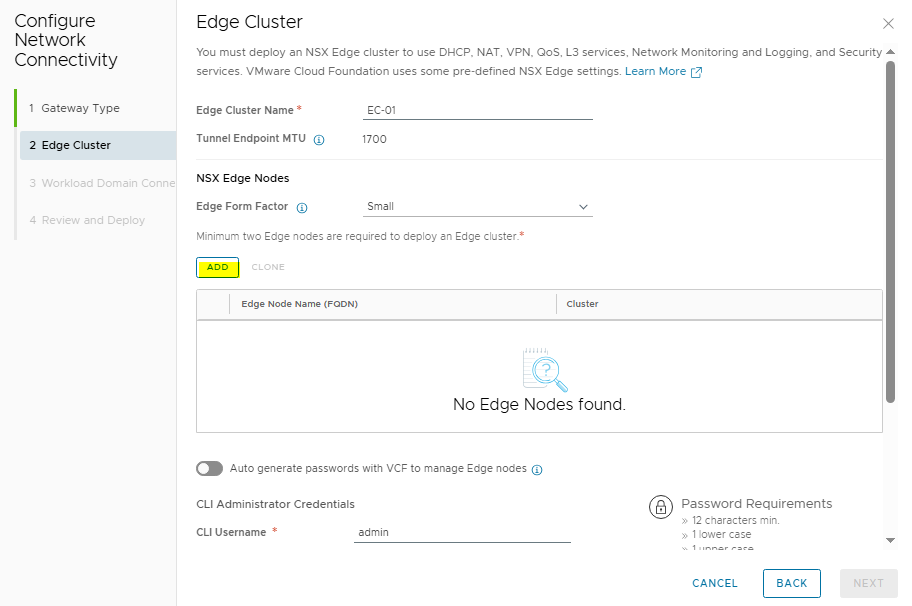Click info icon after auto generate passwords text
Screen dimensions: 912x606
click(537, 469)
